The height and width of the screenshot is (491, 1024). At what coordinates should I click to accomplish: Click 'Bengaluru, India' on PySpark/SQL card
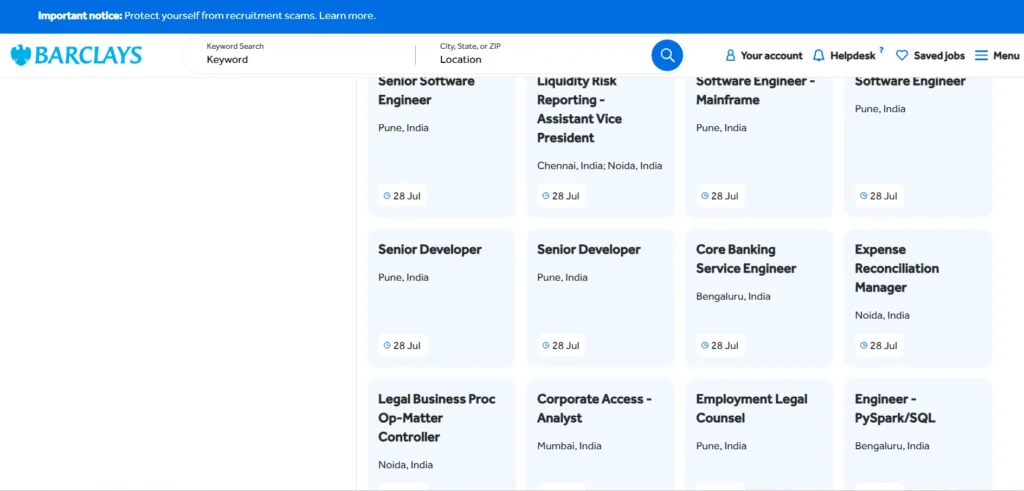891,446
